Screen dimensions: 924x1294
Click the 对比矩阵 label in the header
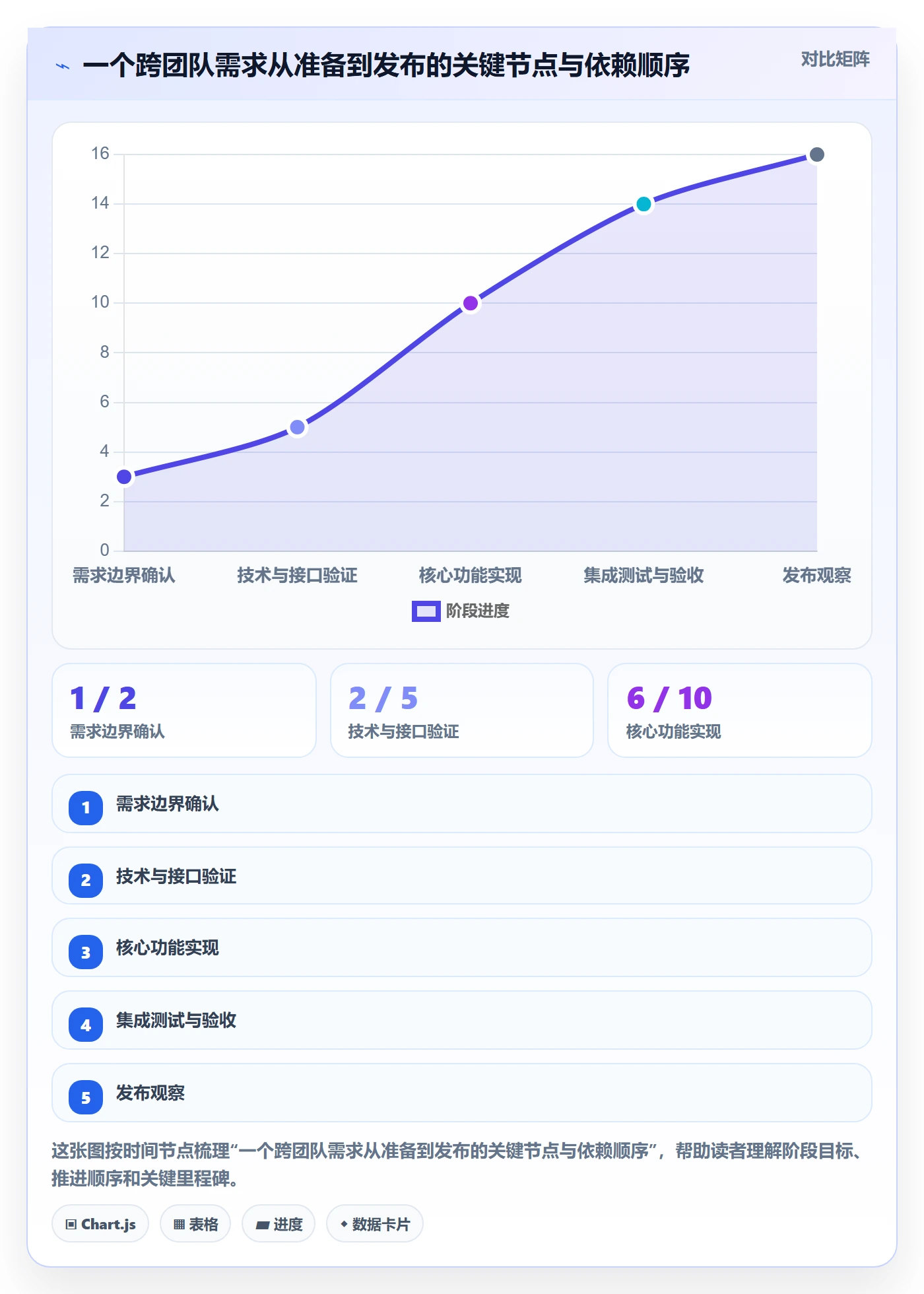pyautogui.click(x=835, y=59)
